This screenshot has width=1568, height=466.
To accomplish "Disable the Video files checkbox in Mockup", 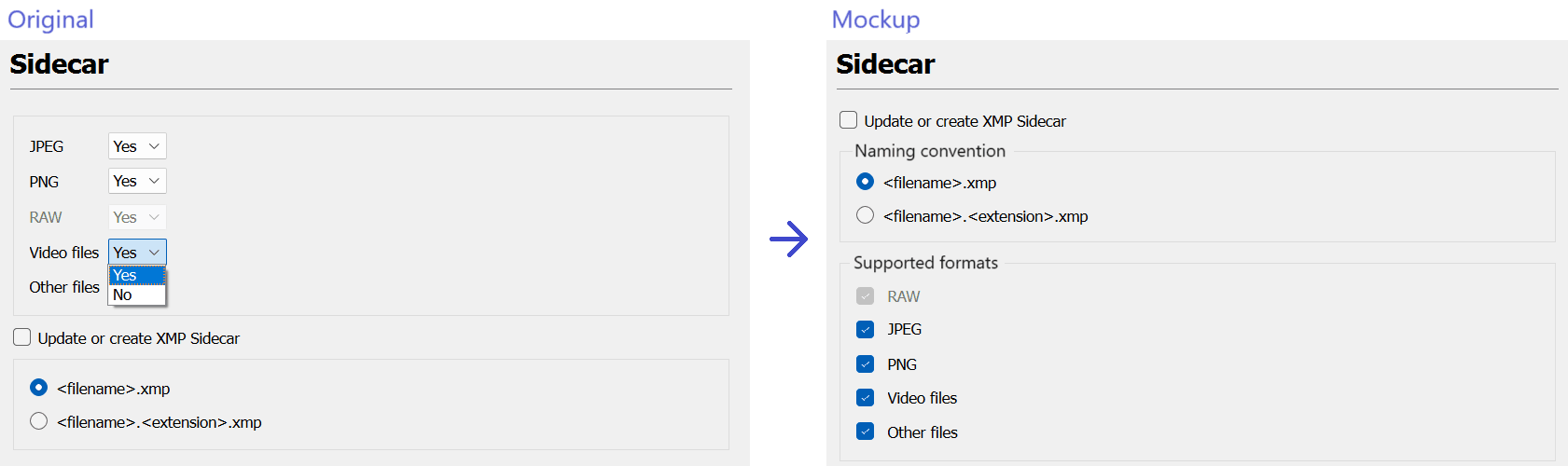I will [866, 398].
